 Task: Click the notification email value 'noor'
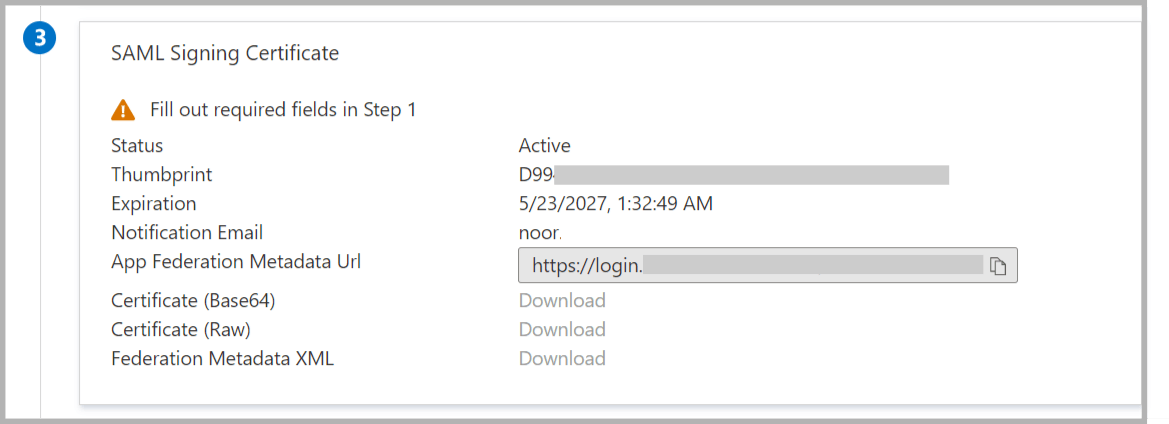540,233
